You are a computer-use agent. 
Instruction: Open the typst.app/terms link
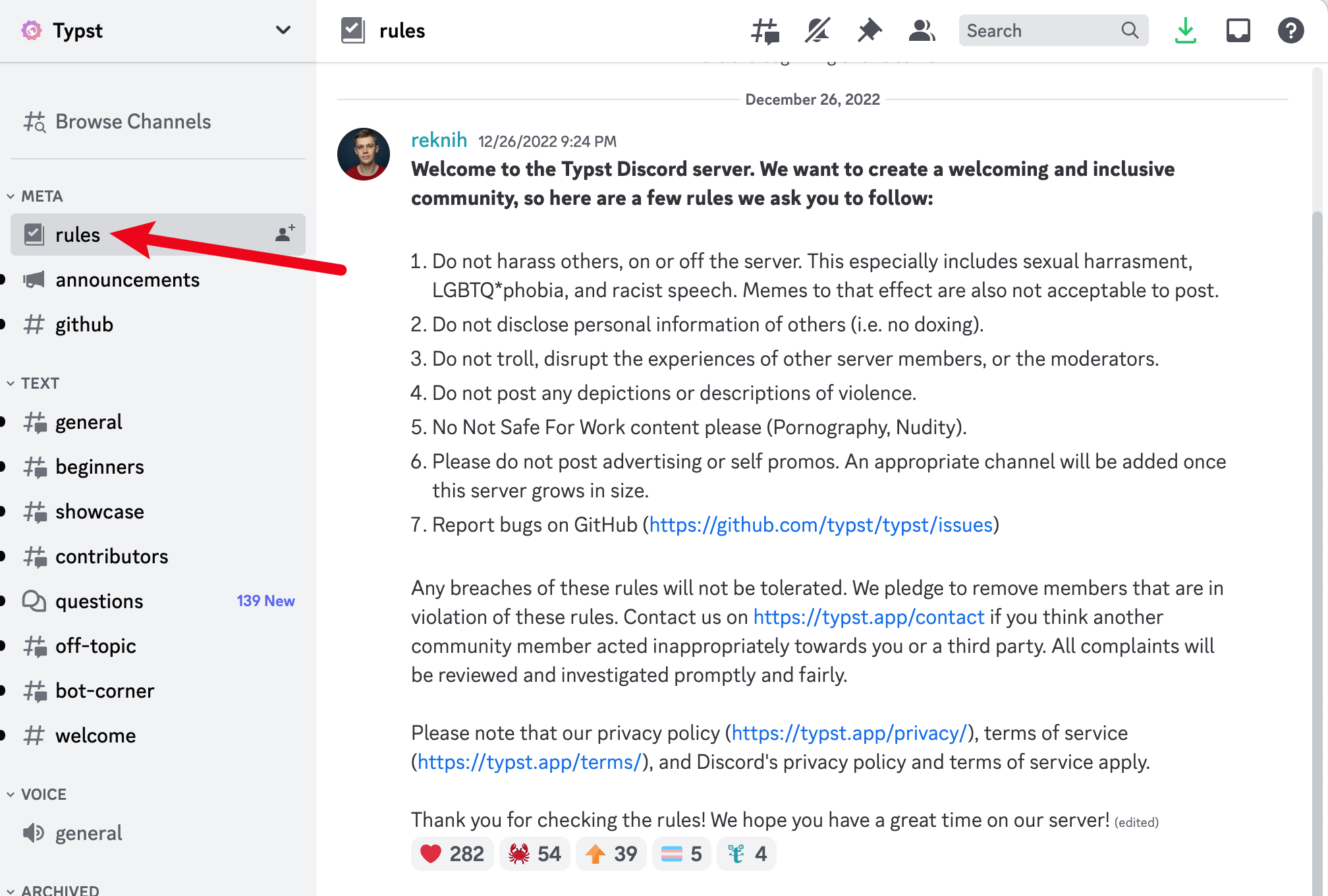530,762
